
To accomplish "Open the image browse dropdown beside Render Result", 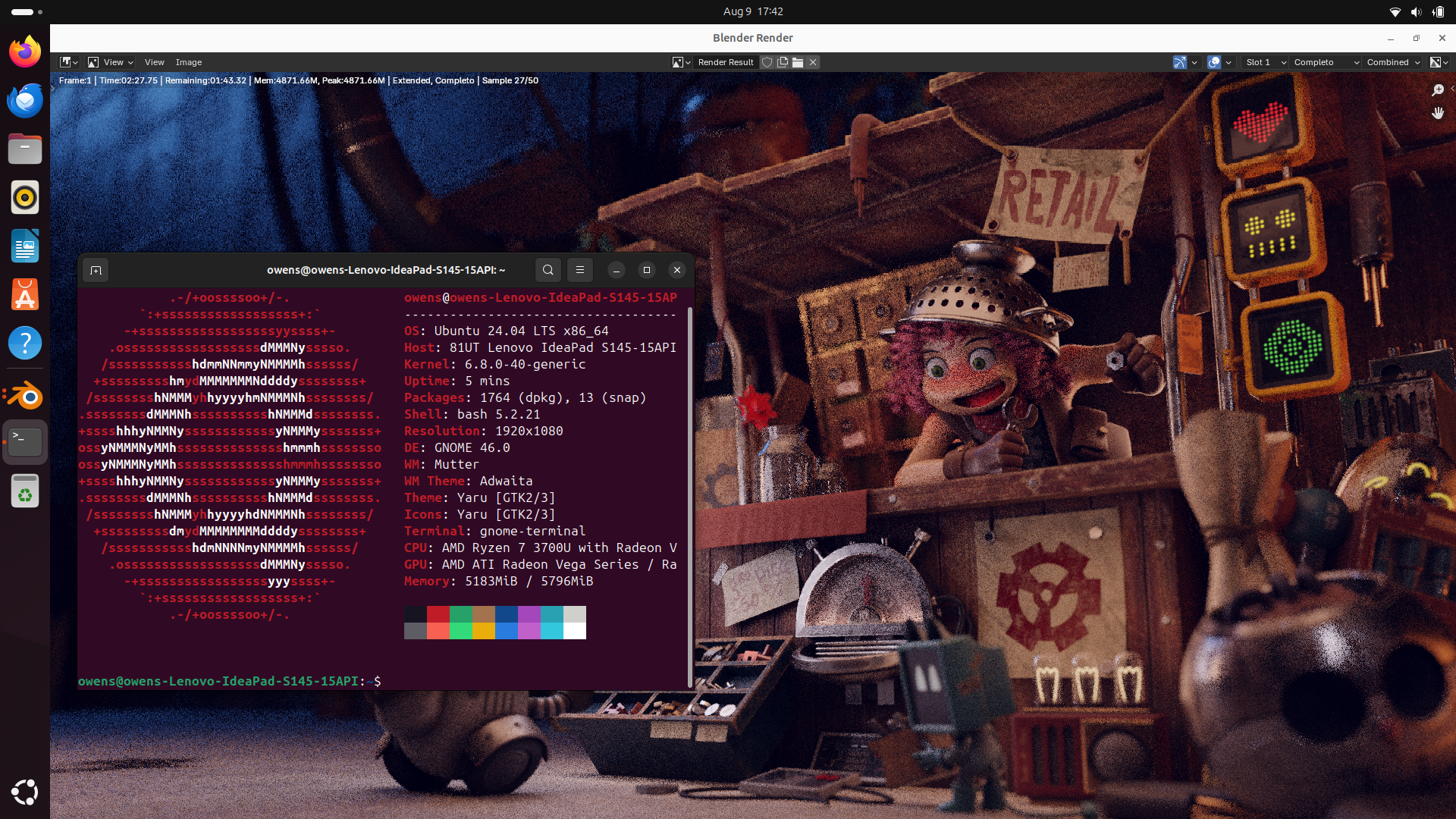I will [681, 62].
